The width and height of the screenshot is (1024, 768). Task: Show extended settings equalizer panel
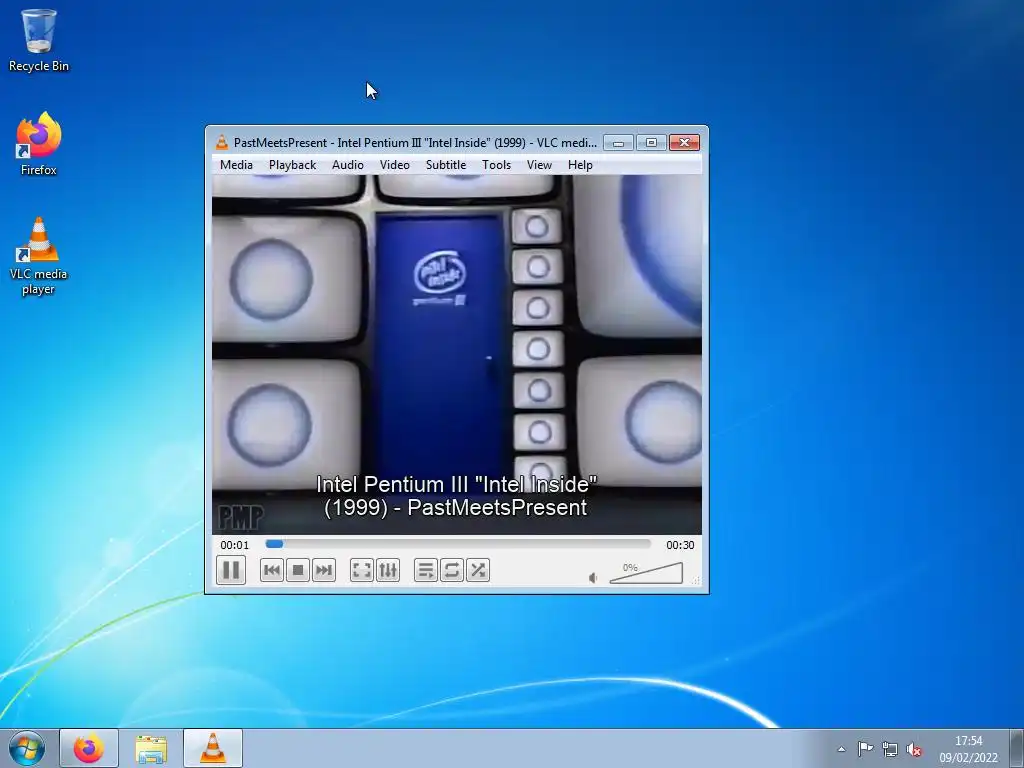[388, 570]
